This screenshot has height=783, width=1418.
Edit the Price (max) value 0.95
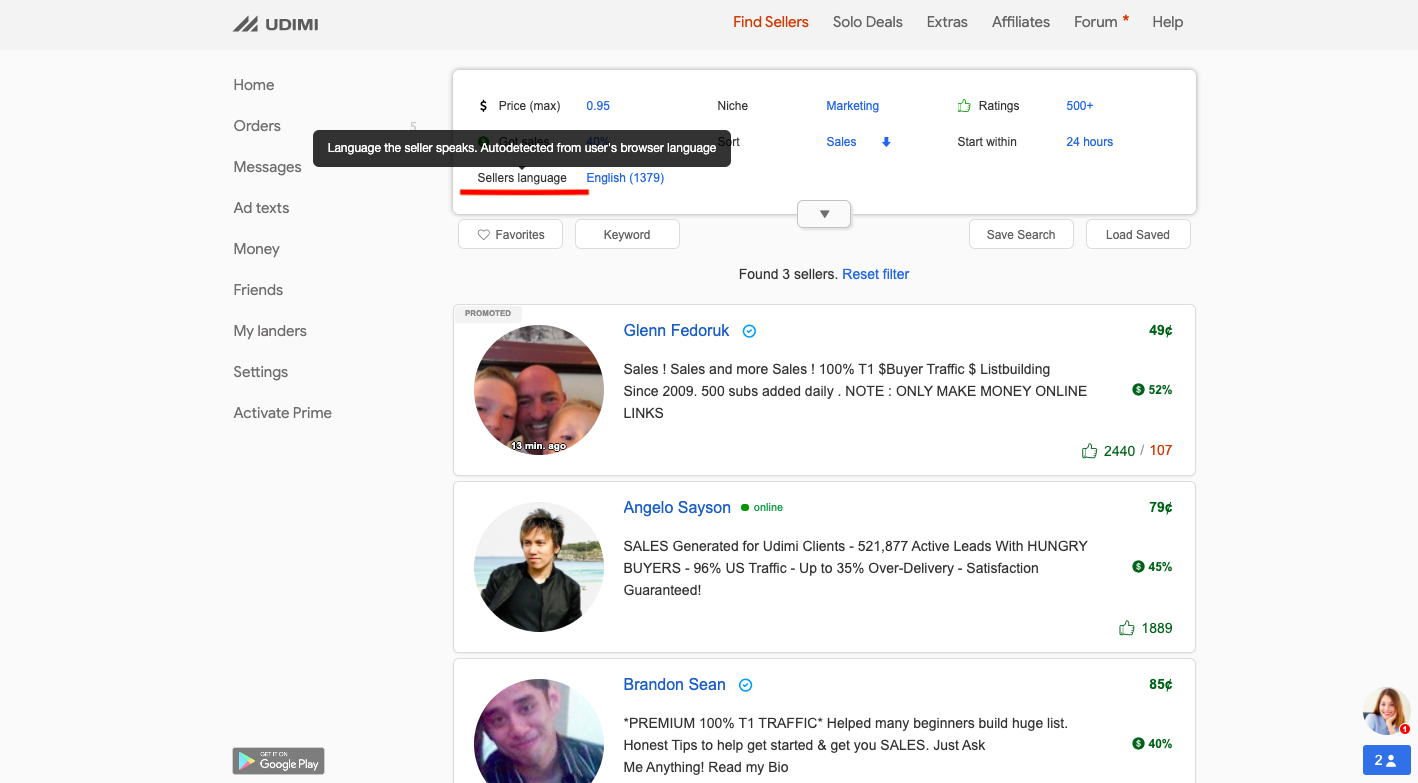(x=598, y=106)
